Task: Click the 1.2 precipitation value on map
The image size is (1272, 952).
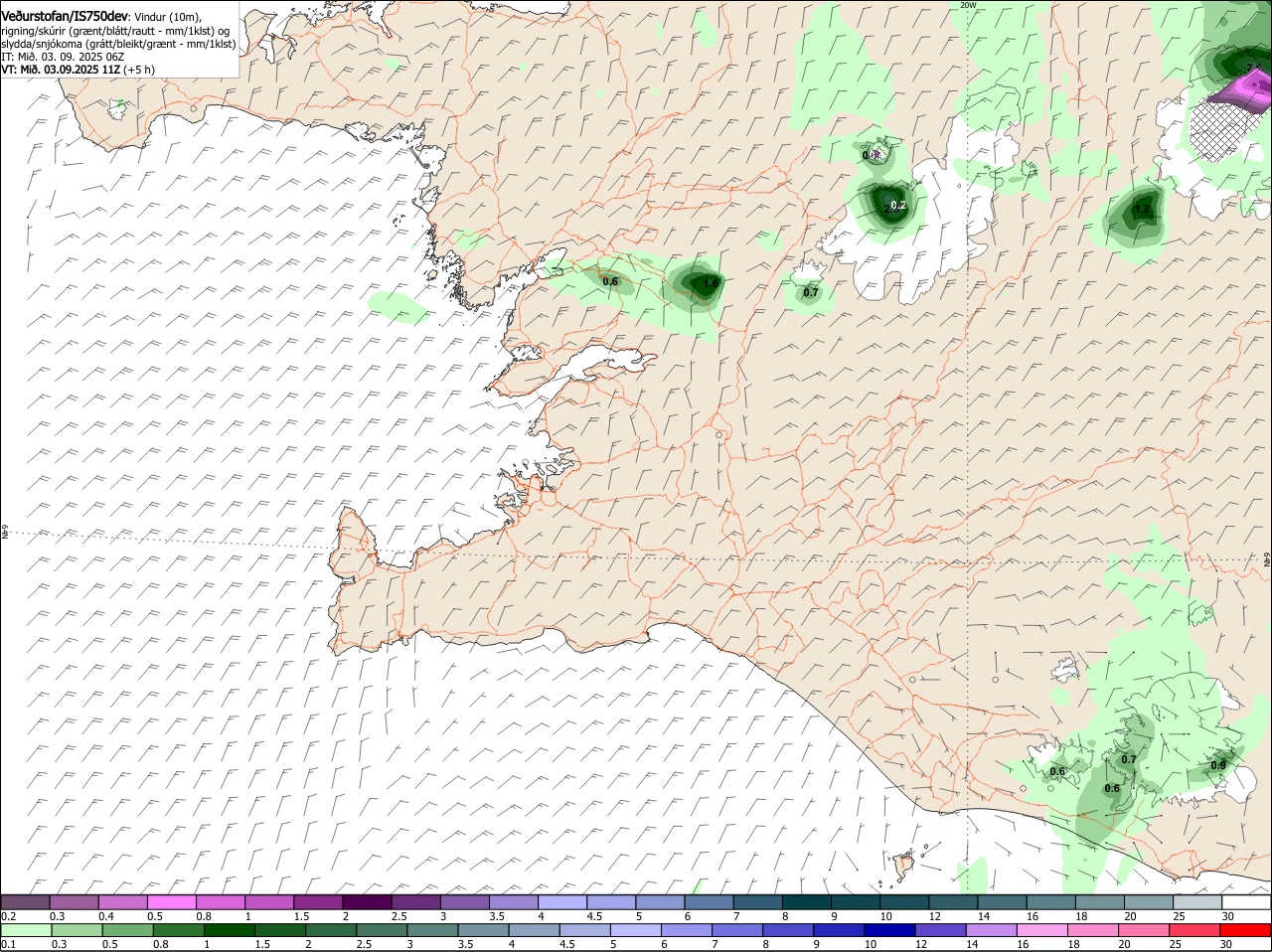Action: tap(1142, 210)
